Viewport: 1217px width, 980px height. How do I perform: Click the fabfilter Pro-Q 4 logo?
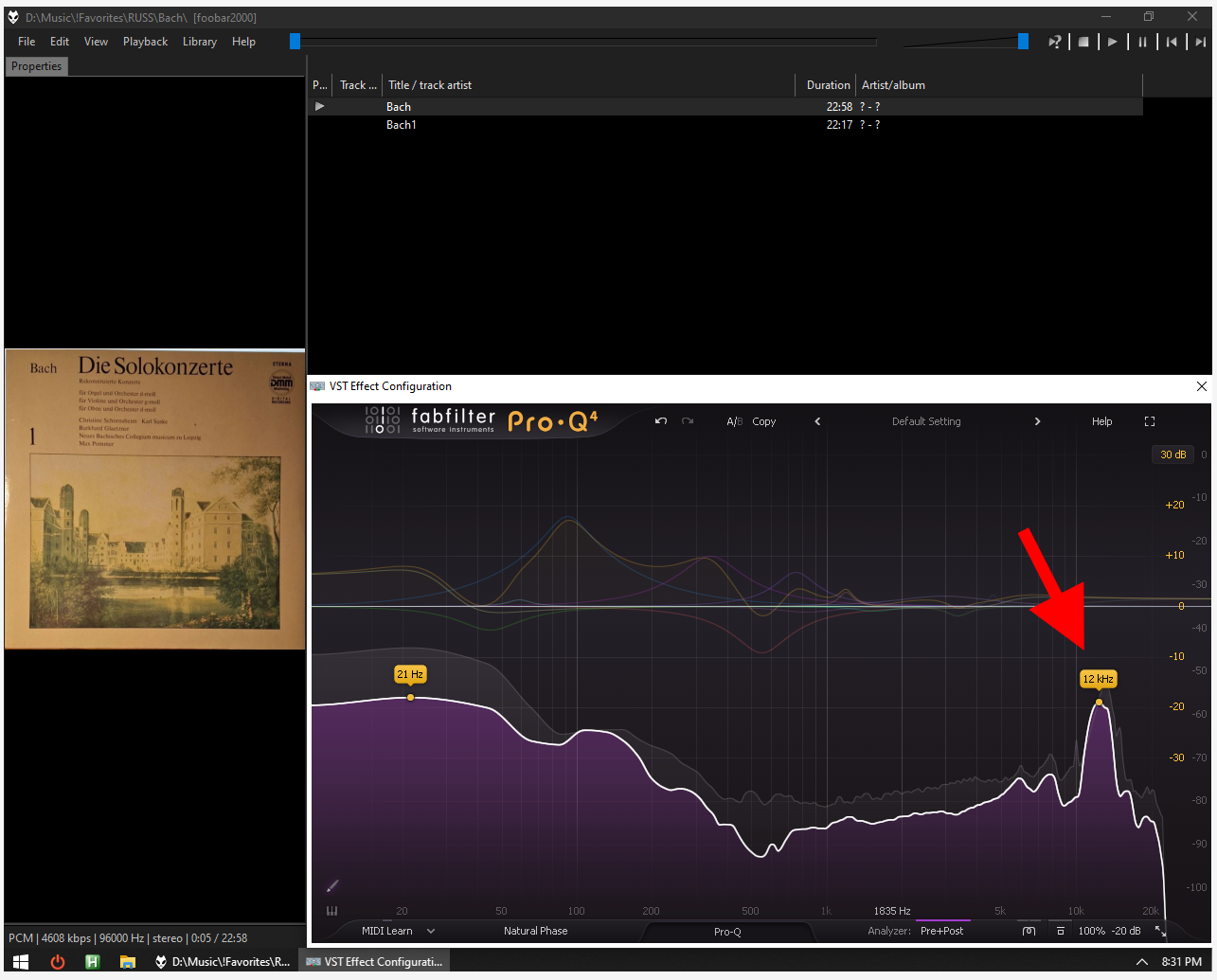(x=482, y=420)
